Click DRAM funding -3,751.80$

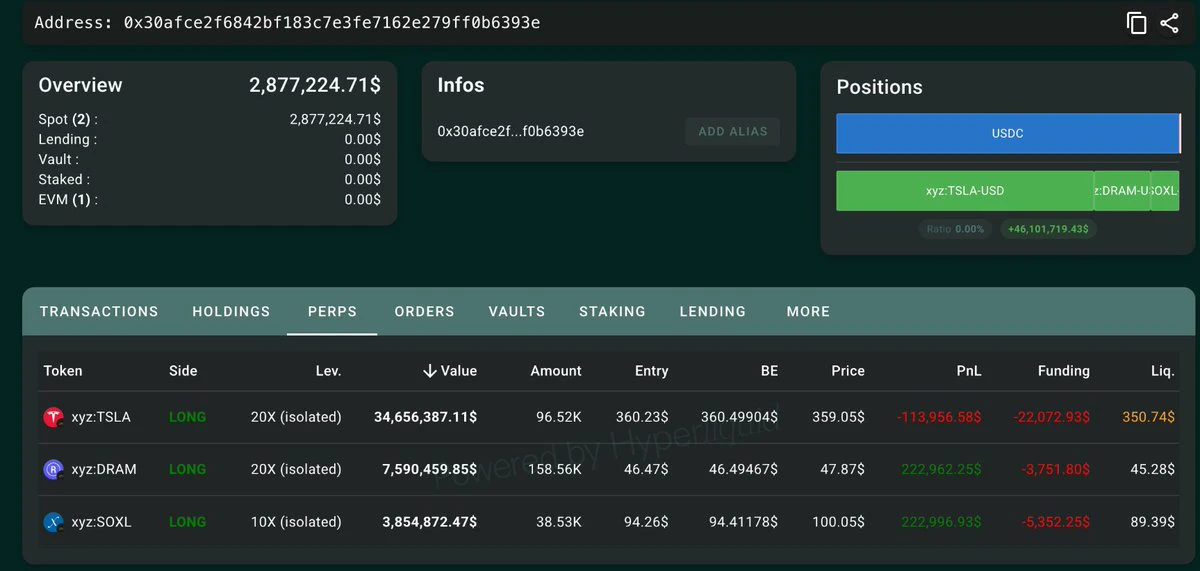click(1054, 469)
